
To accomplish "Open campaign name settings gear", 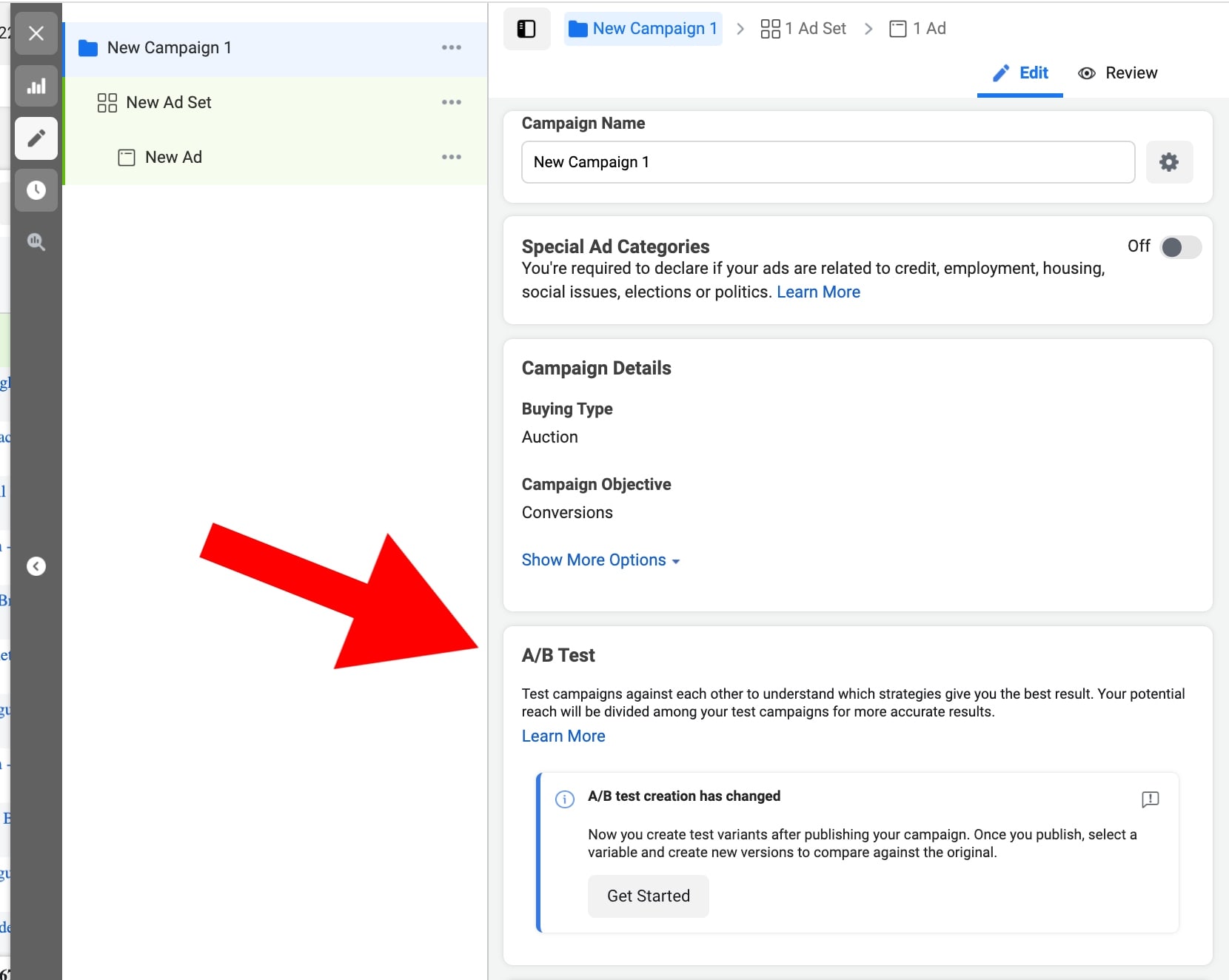I will tap(1168, 162).
